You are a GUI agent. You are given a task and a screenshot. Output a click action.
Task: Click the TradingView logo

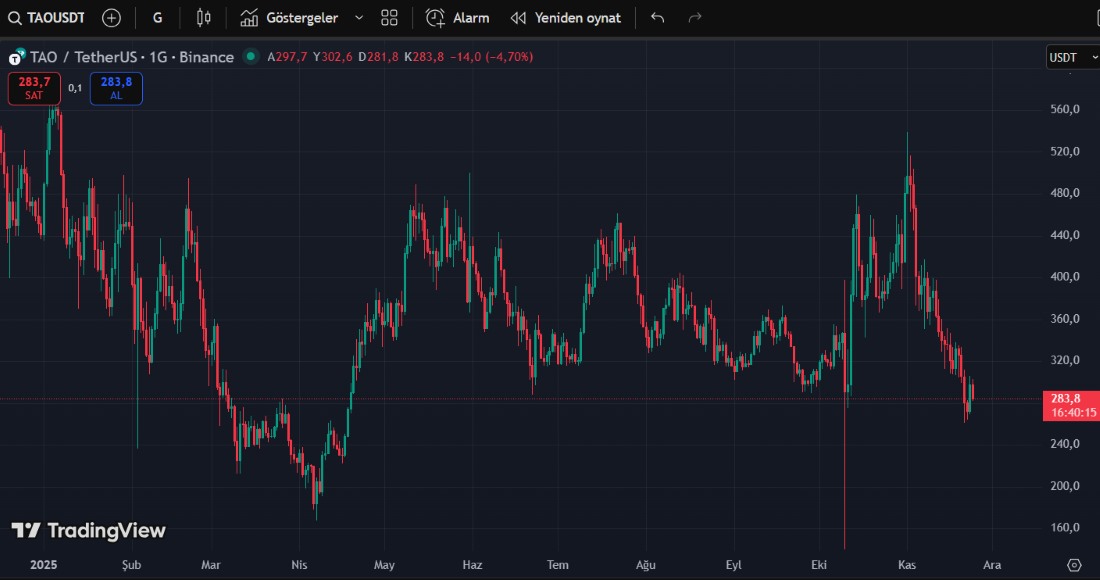click(x=88, y=530)
